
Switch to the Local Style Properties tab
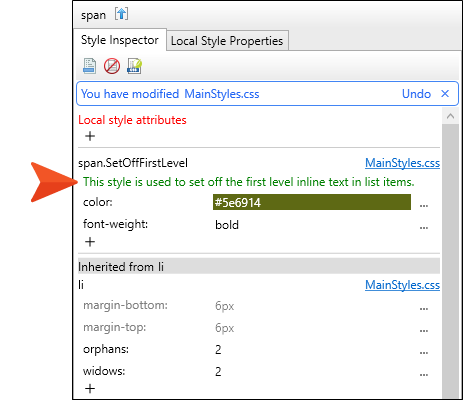227,41
